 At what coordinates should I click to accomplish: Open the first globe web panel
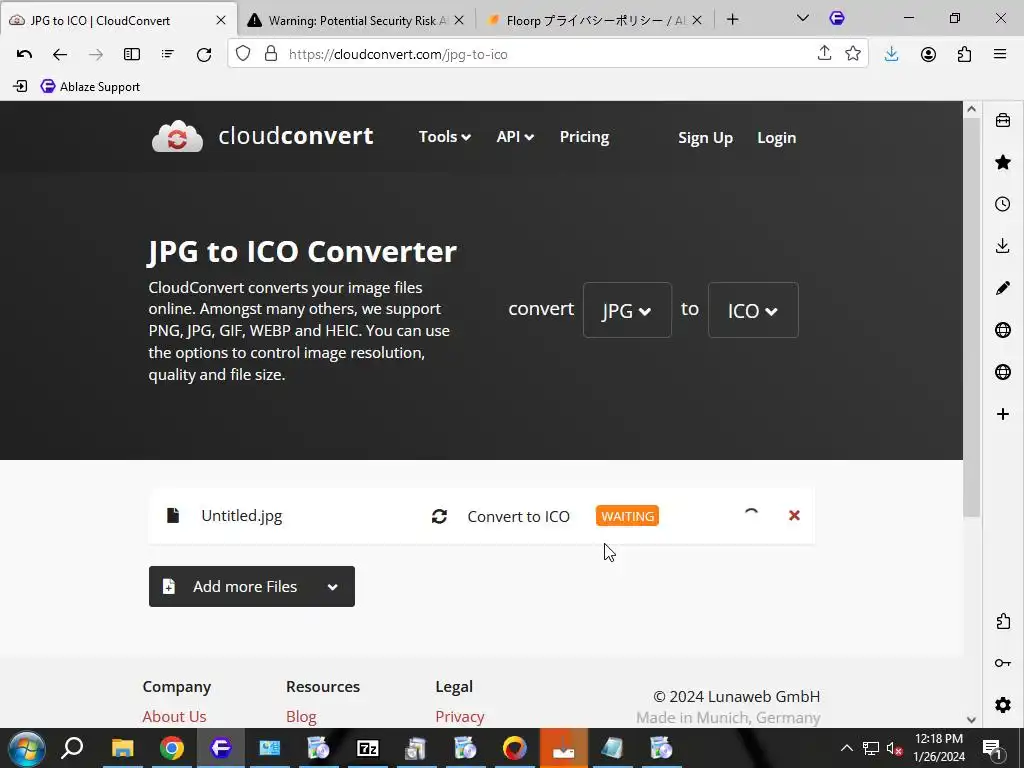coord(1003,330)
